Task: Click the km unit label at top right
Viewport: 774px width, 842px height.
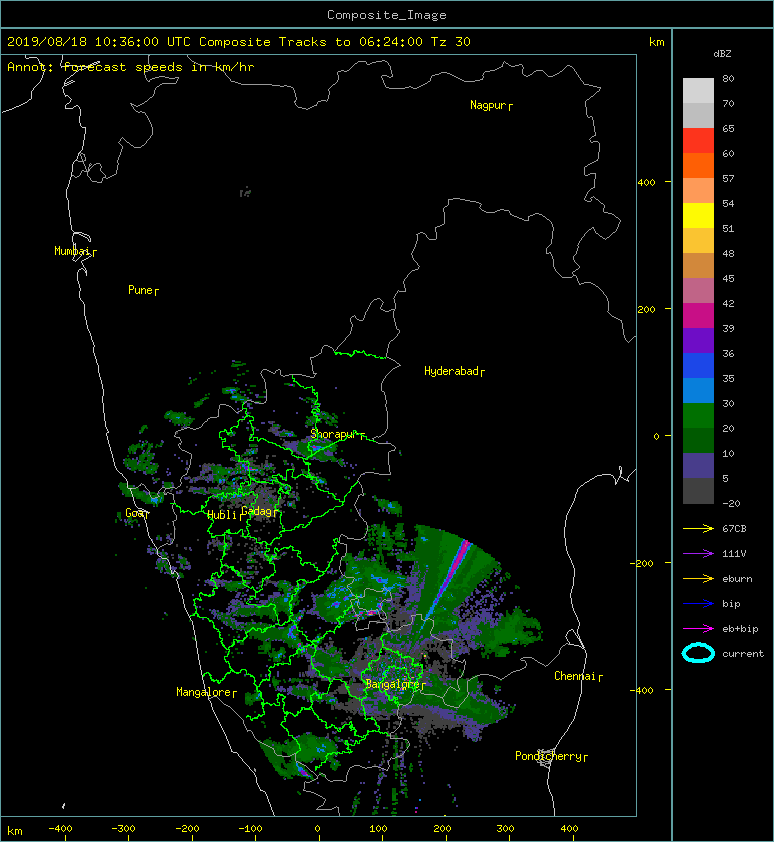Action: pos(657,42)
